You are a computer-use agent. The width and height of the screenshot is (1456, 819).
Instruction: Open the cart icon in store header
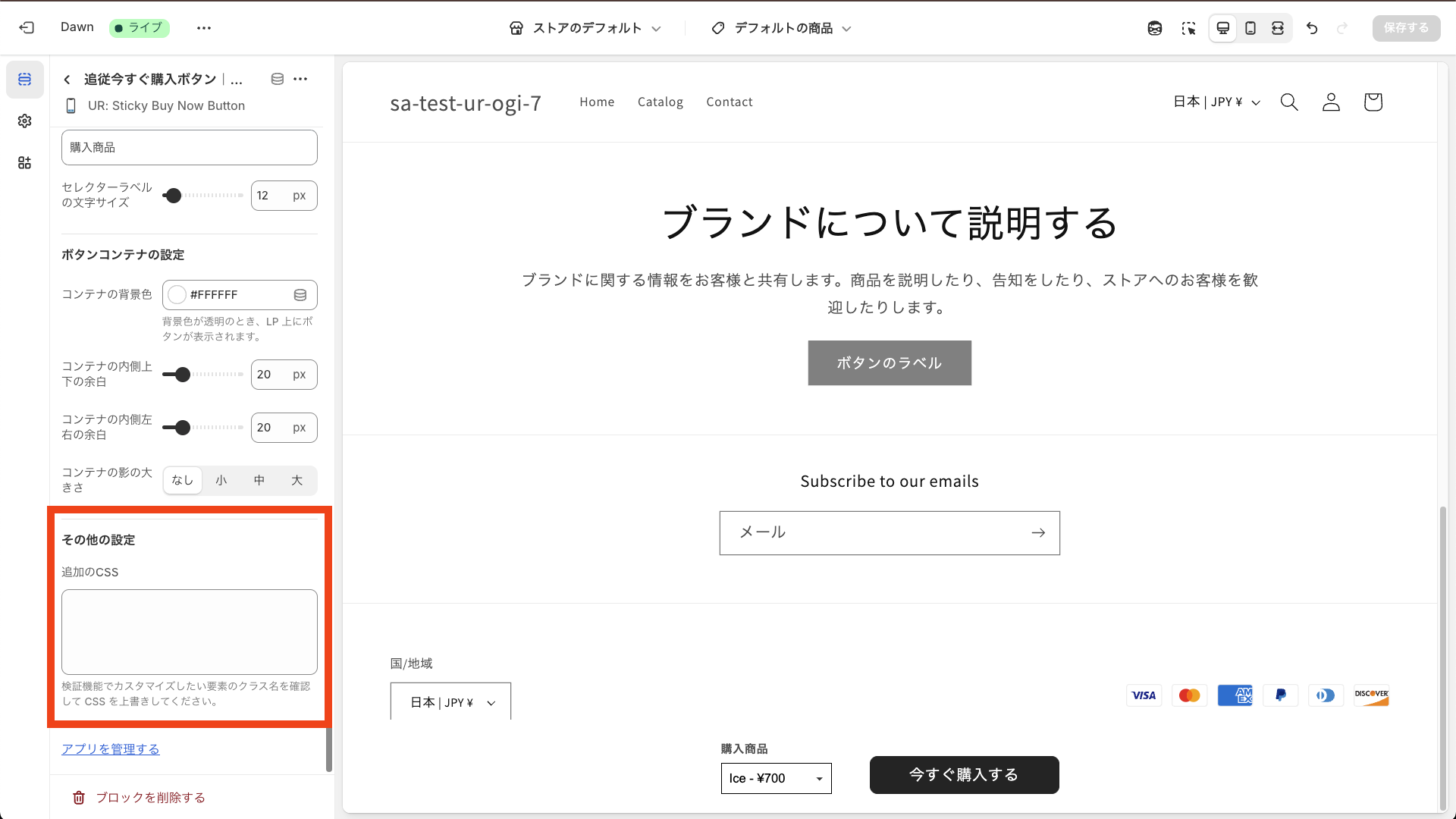tap(1373, 102)
